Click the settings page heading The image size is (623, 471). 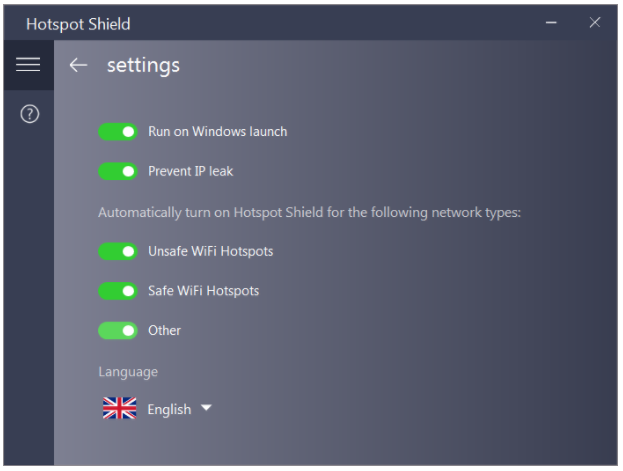tap(143, 65)
